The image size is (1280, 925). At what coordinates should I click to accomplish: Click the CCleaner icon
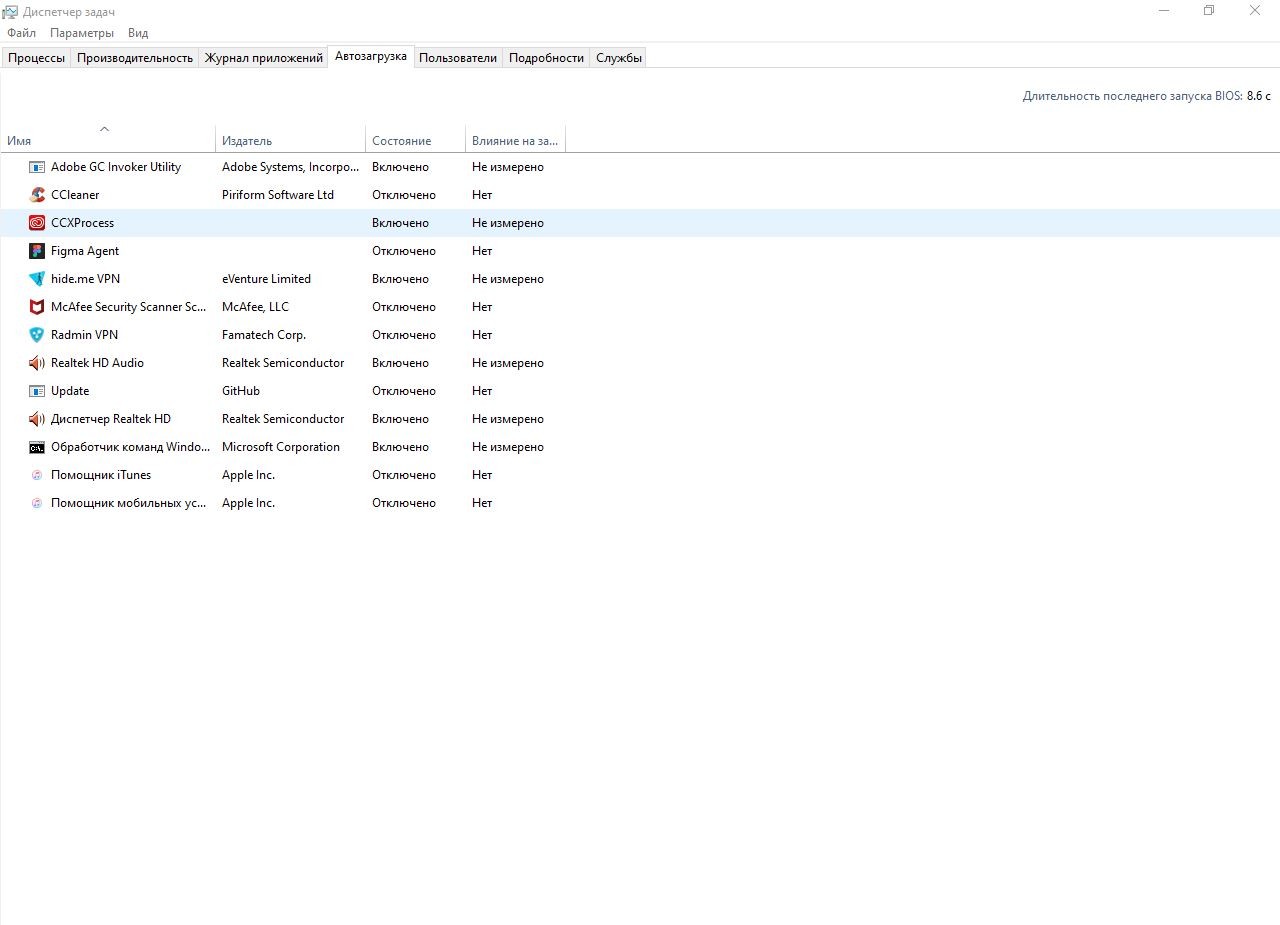click(x=37, y=195)
